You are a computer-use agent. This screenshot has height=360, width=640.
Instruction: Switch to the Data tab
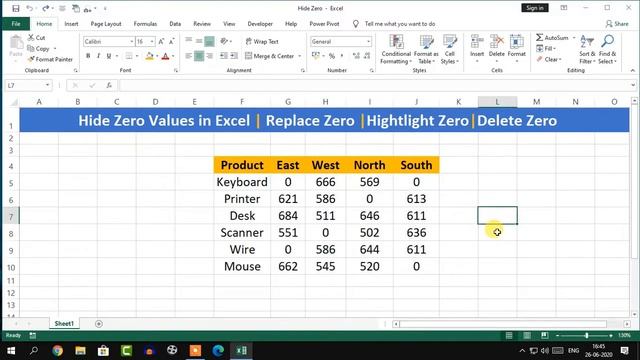pos(175,24)
